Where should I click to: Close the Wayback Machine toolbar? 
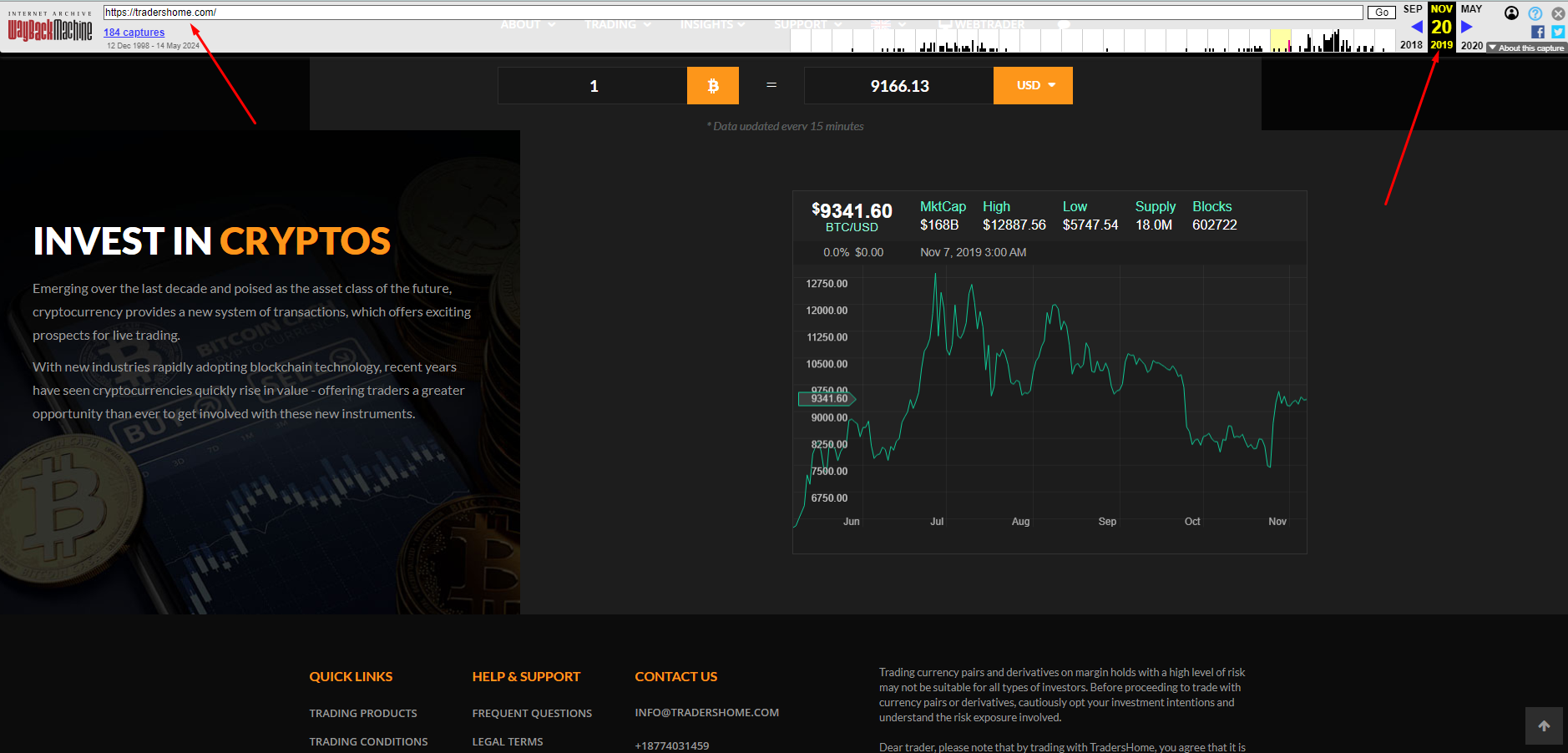pos(1558,13)
